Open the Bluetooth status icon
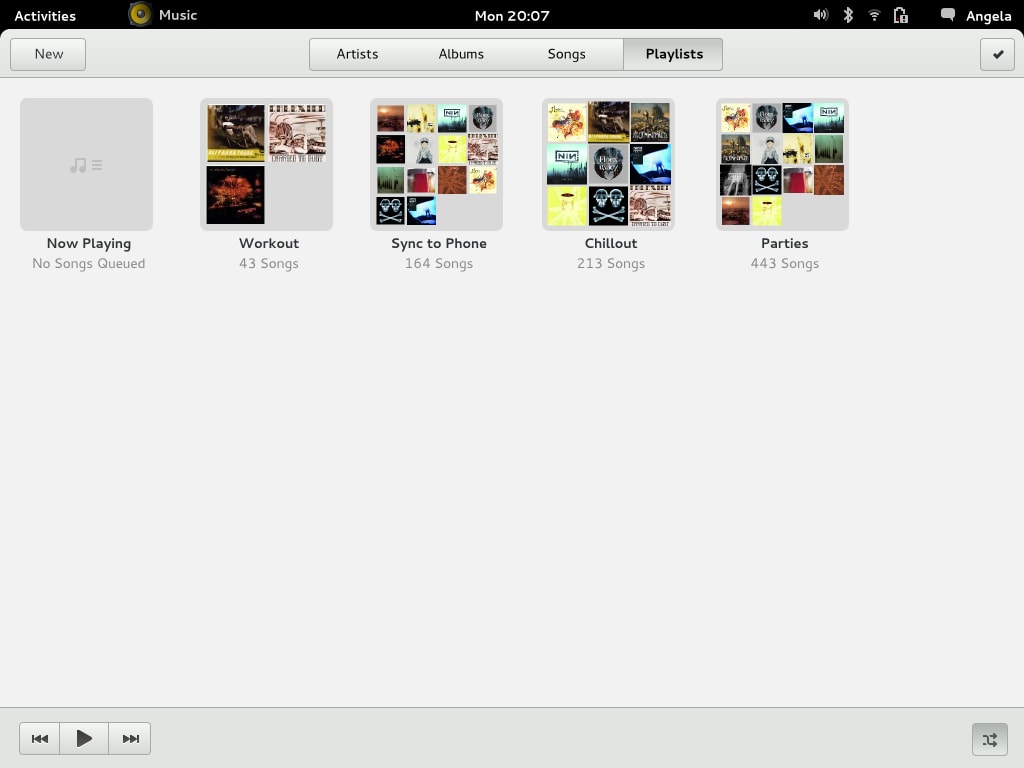 coord(848,15)
